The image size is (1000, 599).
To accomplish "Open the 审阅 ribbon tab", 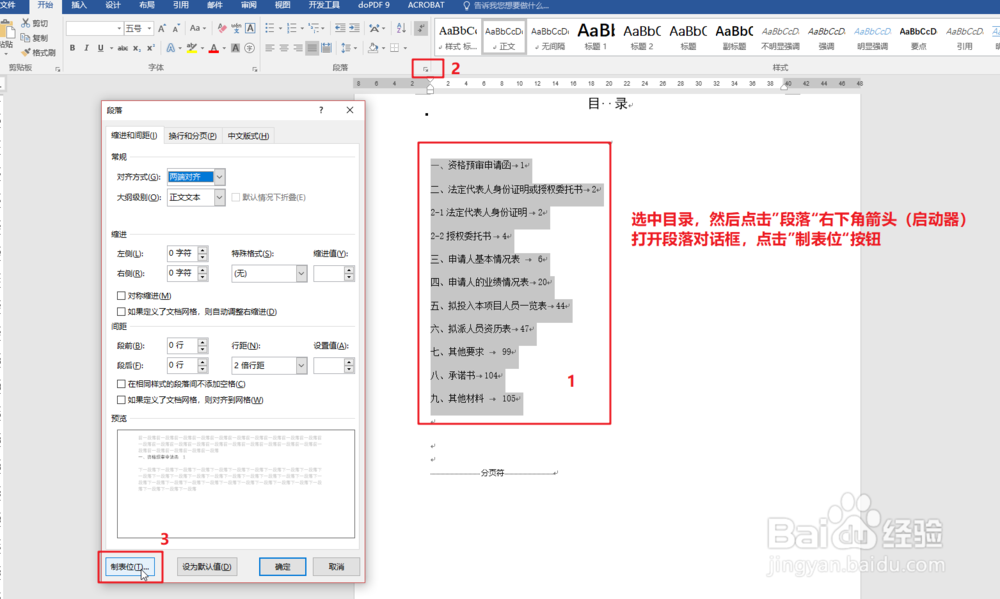I will (x=247, y=5).
